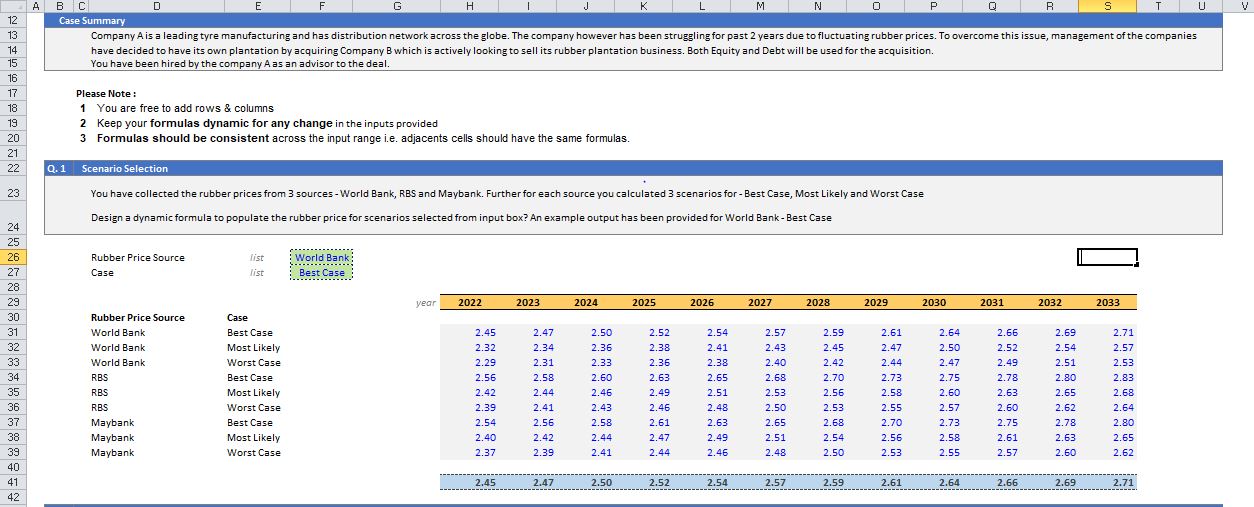This screenshot has width=1254, height=507.
Task: Select the Best Case input cell
Action: click(x=322, y=273)
